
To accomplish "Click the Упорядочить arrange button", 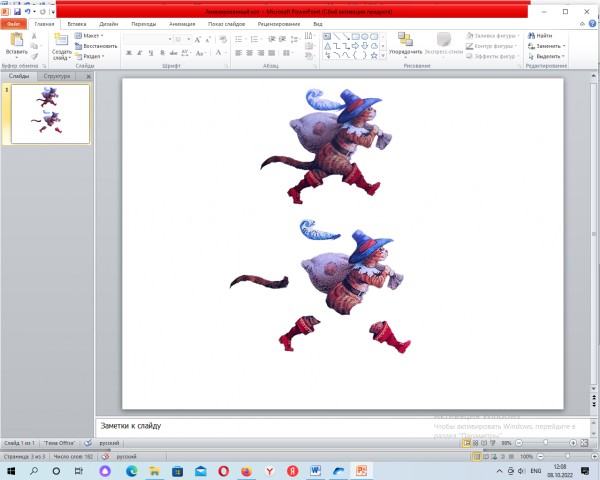I will pyautogui.click(x=405, y=45).
